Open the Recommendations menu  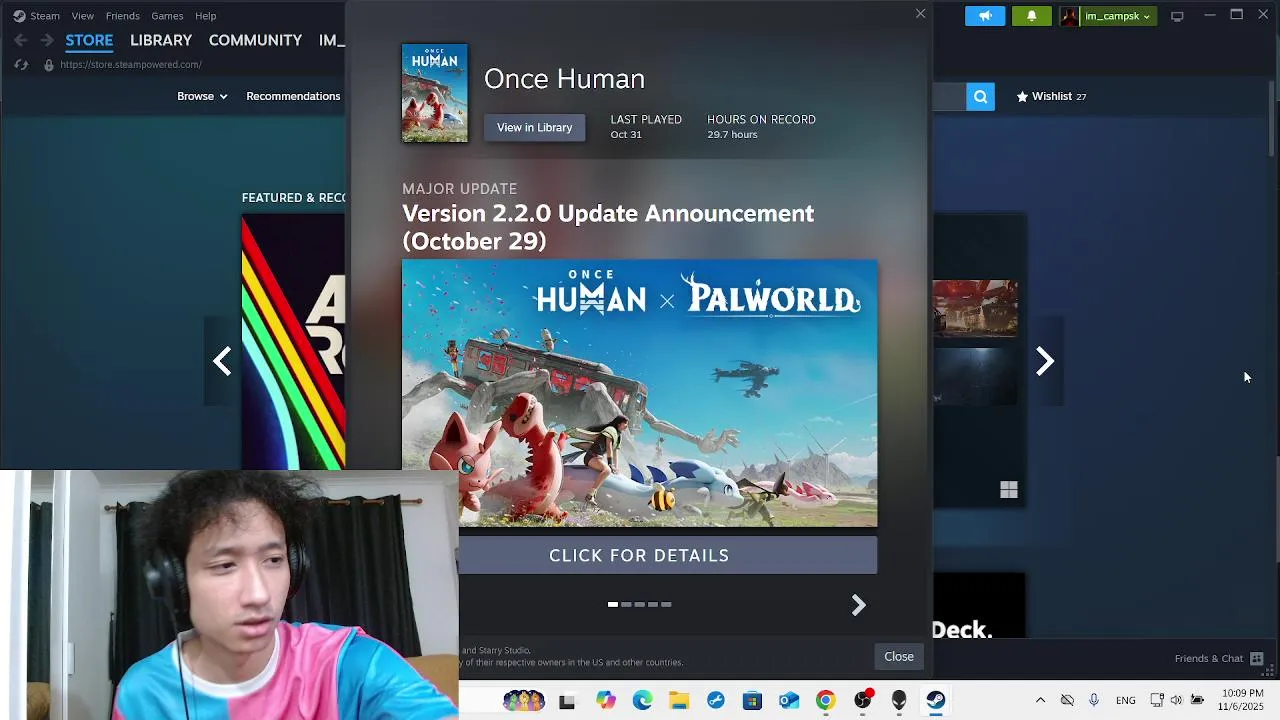[x=293, y=96]
